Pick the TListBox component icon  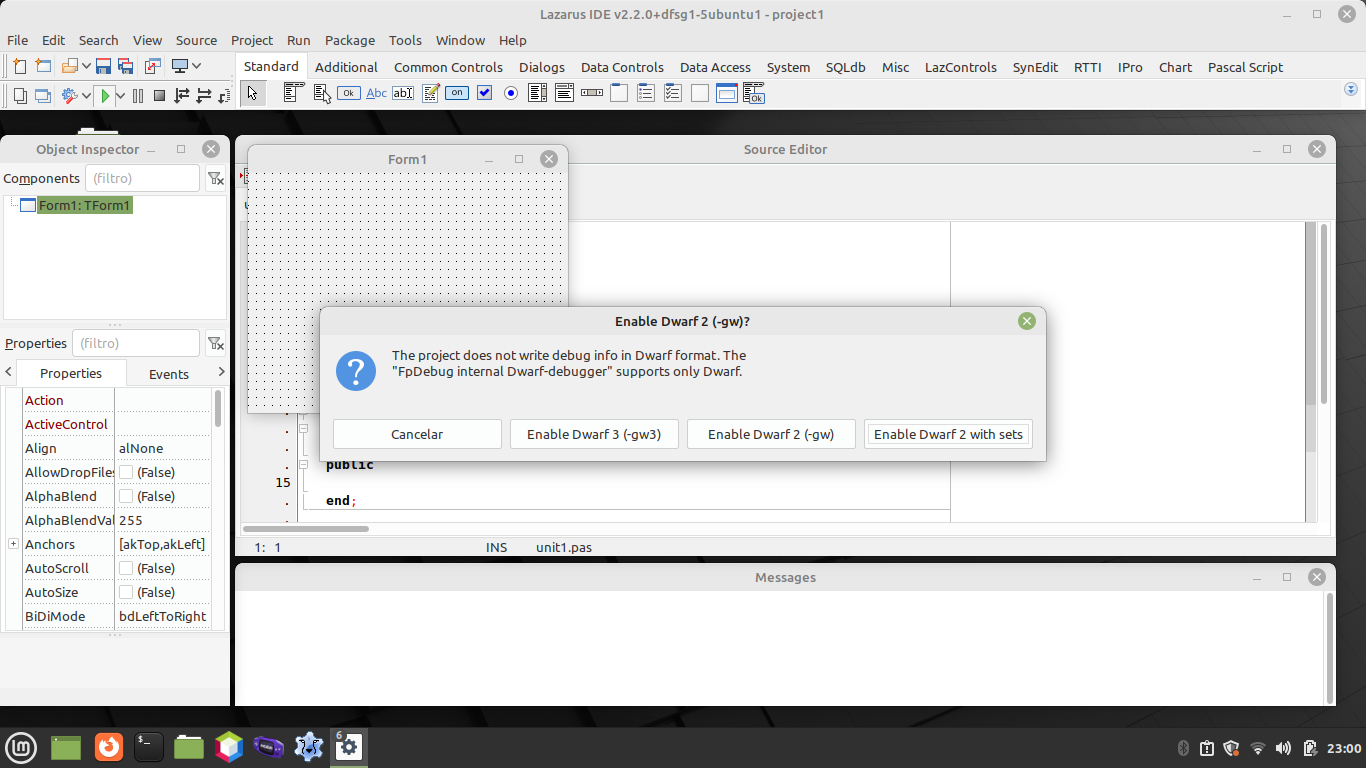(538, 93)
